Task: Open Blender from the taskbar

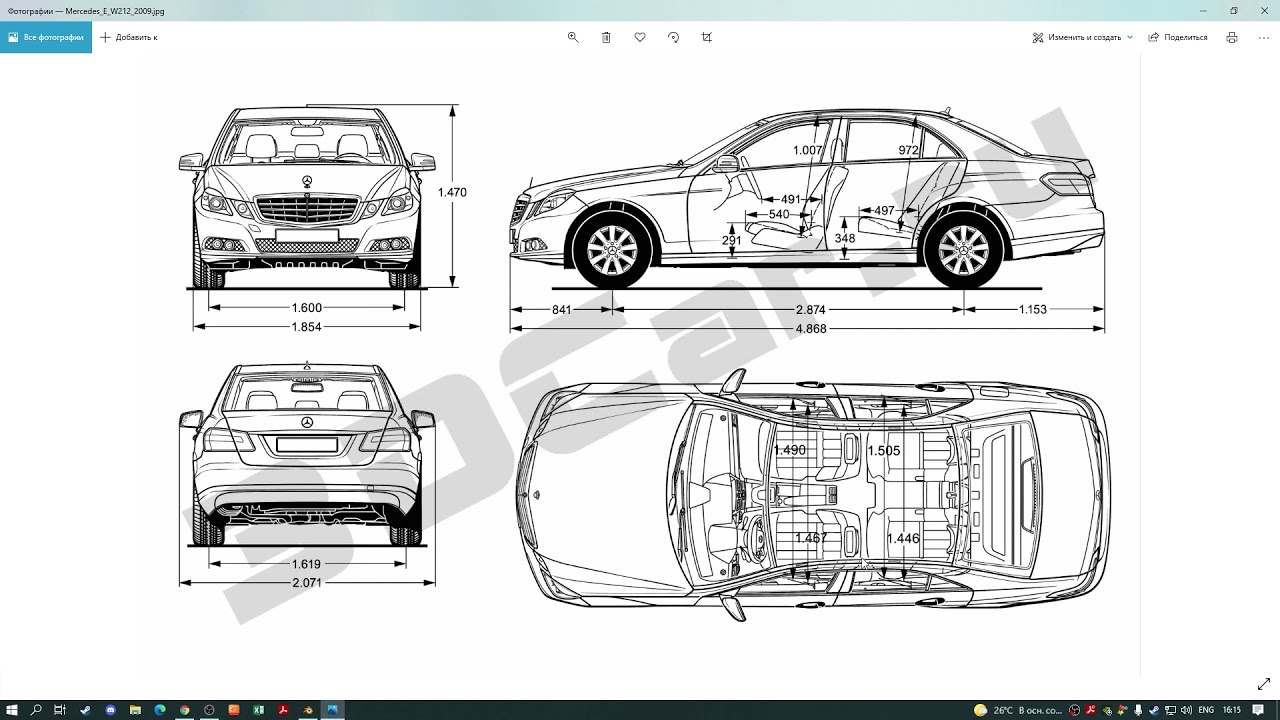Action: pyautogui.click(x=308, y=710)
